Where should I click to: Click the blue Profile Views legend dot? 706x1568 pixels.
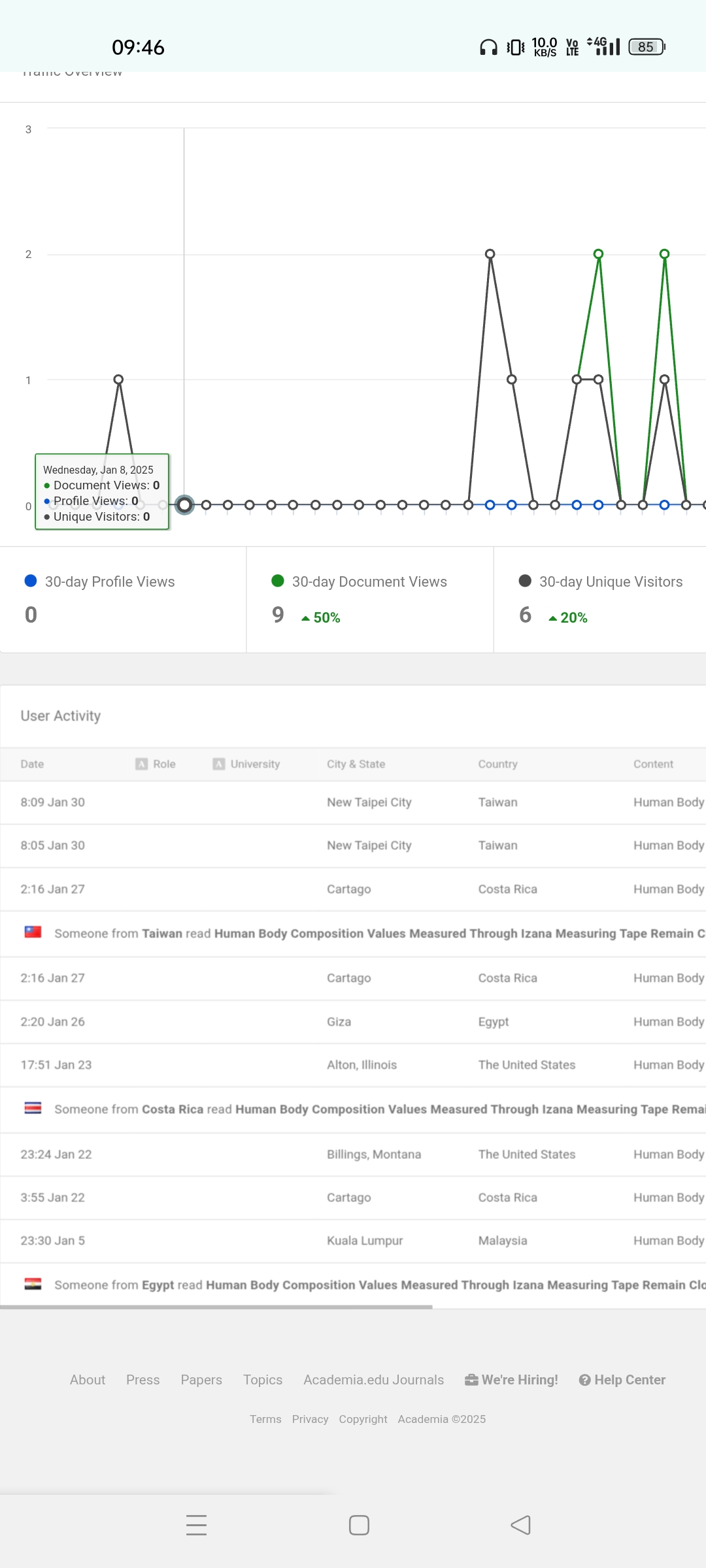click(x=31, y=581)
